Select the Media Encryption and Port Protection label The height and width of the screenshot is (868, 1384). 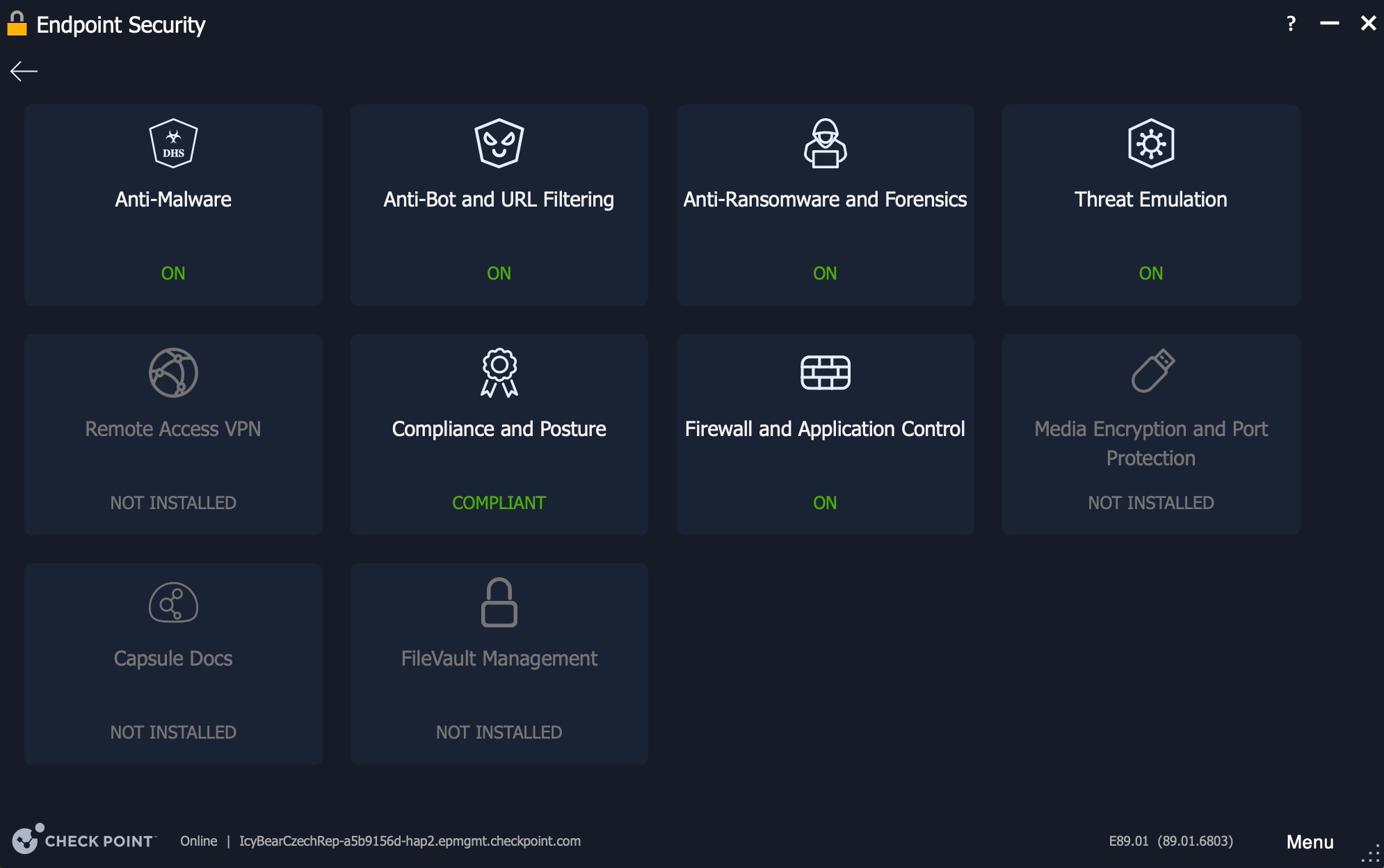tap(1151, 444)
